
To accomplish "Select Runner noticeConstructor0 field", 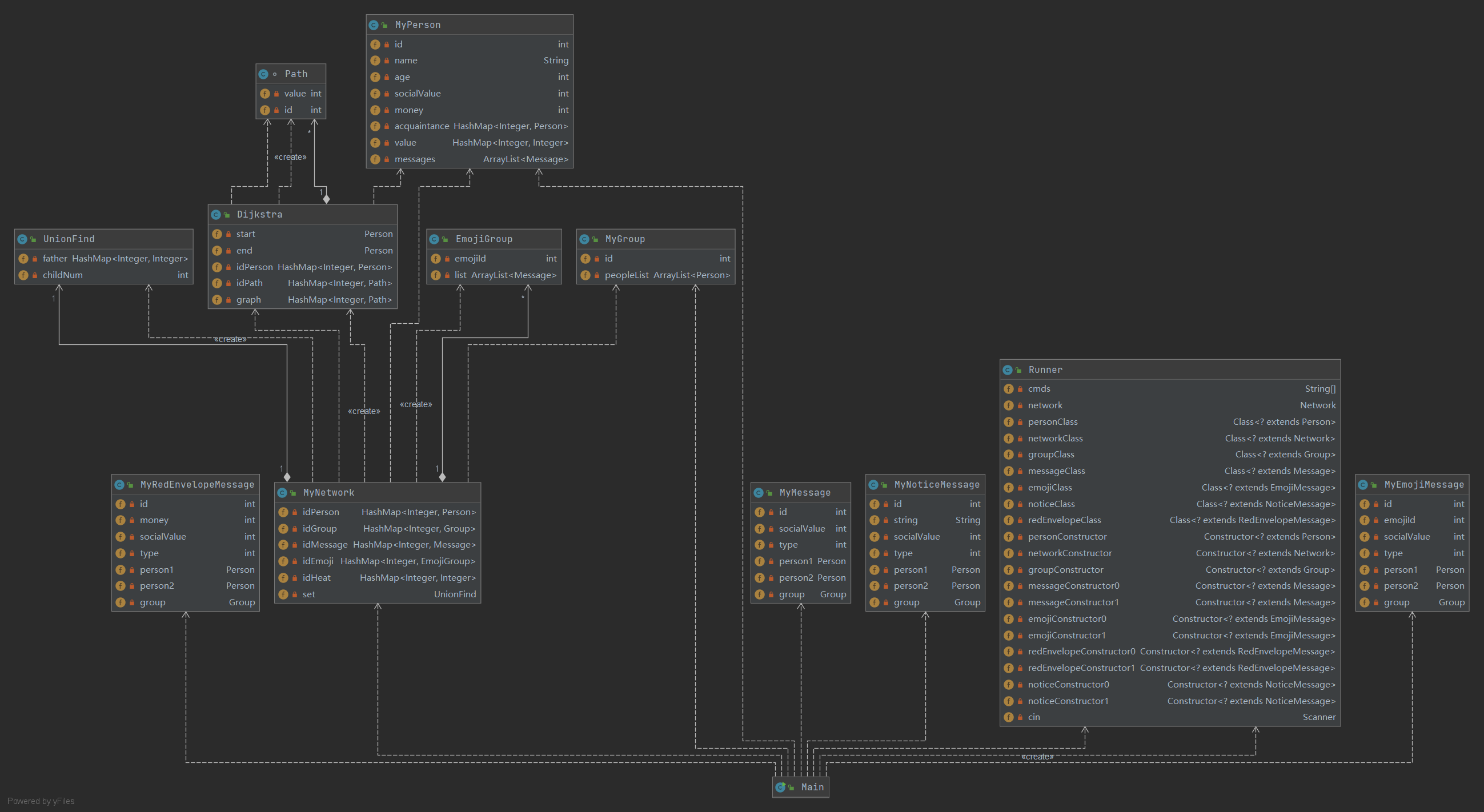I will [x=1170, y=685].
